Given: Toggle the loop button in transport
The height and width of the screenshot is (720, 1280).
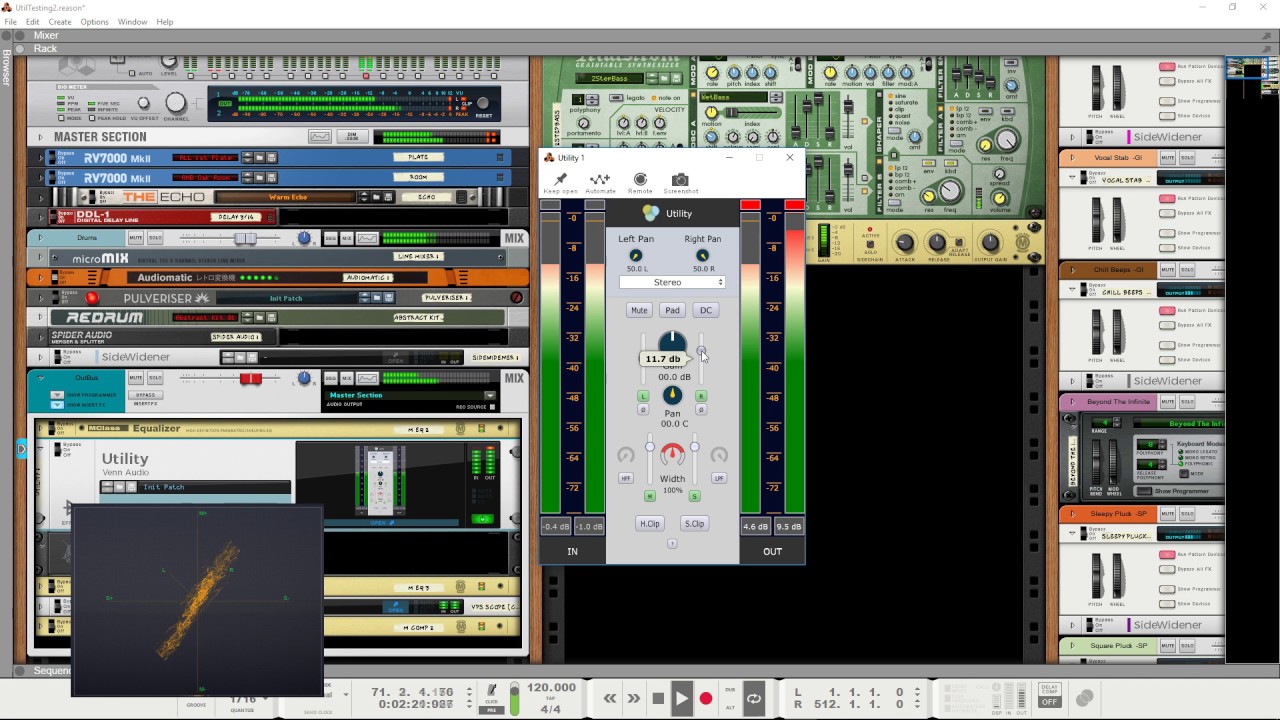Looking at the screenshot, I should [754, 698].
